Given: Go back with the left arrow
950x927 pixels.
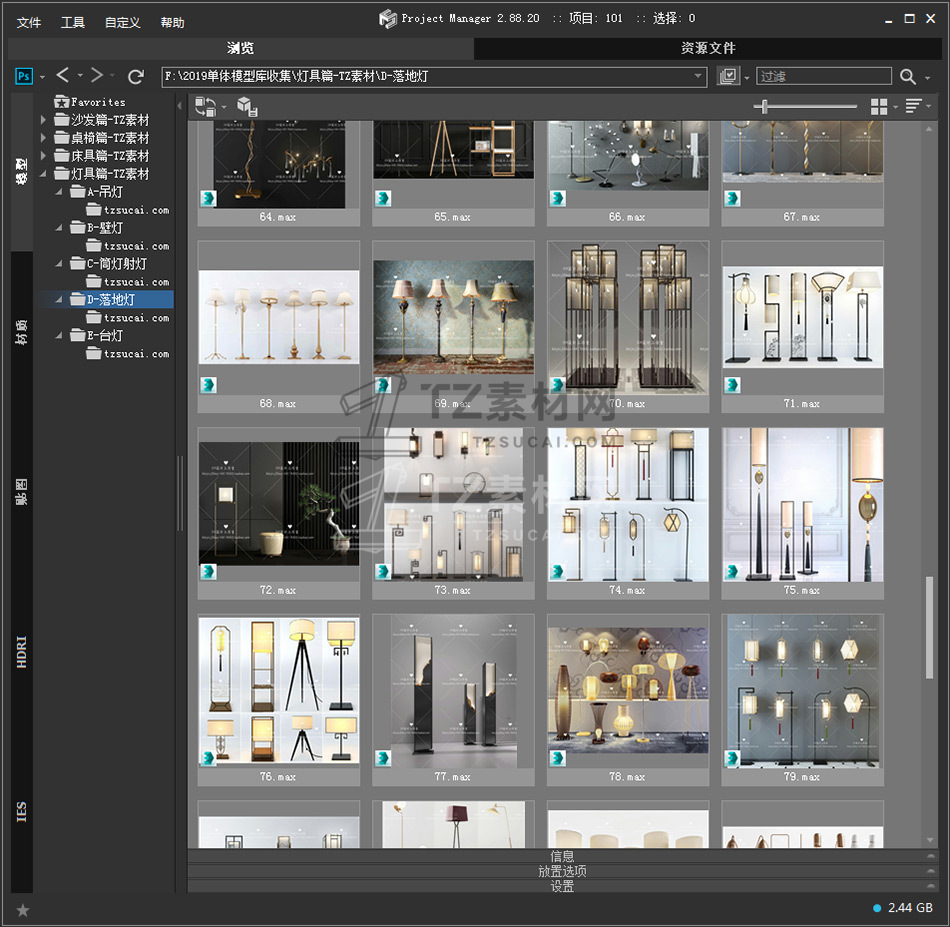Looking at the screenshot, I should coord(63,76).
